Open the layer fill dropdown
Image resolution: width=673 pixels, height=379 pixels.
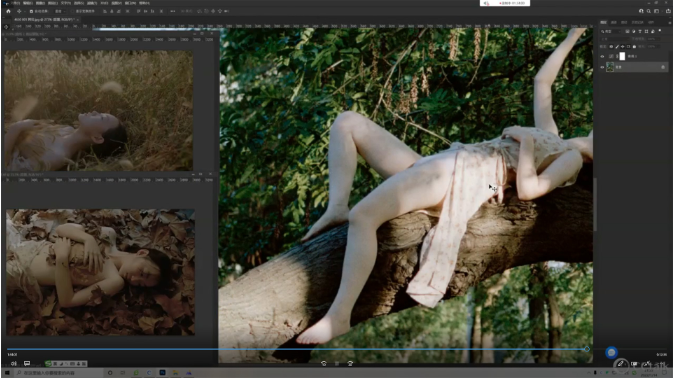(x=653, y=46)
